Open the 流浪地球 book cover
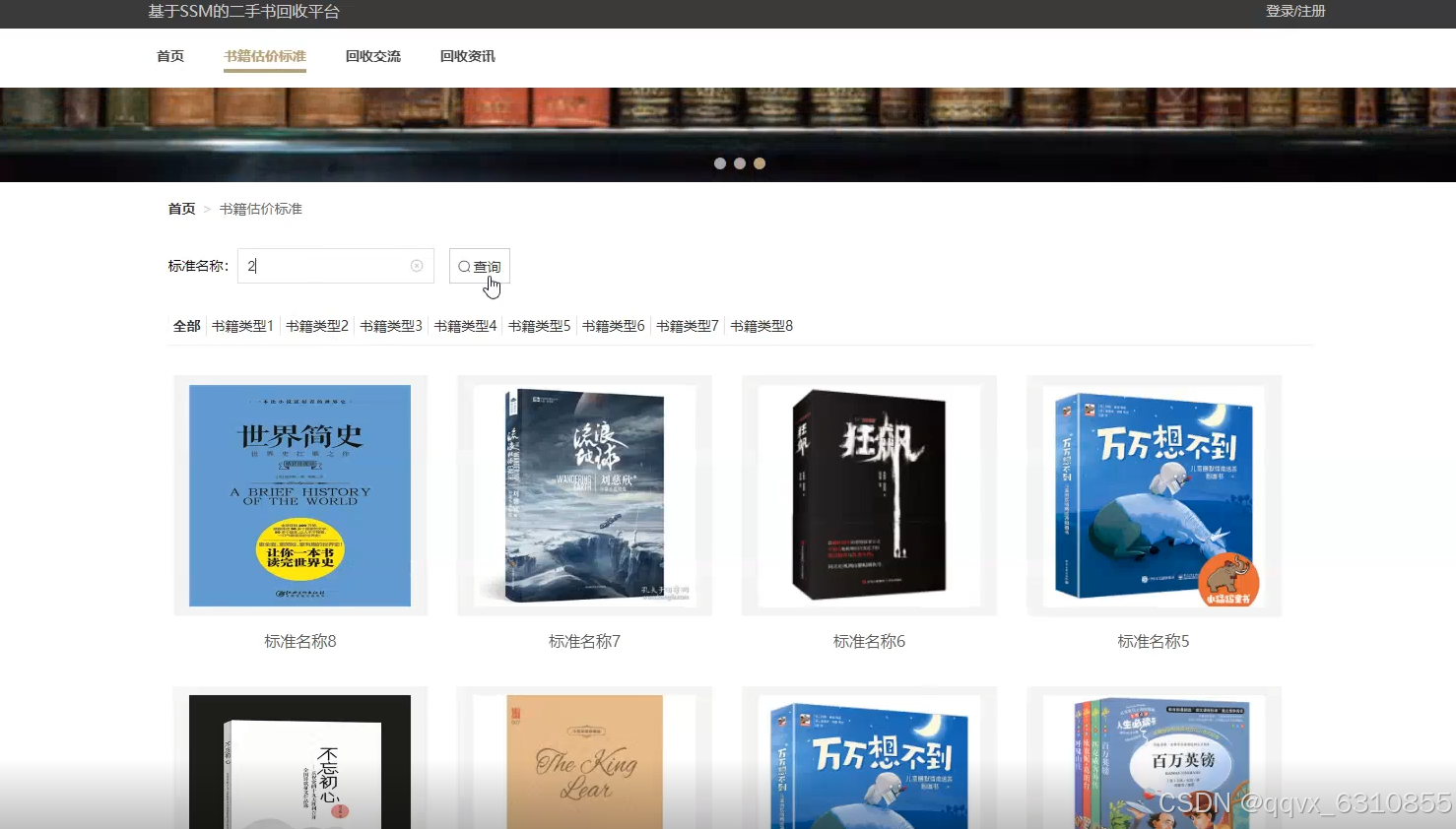 (584, 495)
